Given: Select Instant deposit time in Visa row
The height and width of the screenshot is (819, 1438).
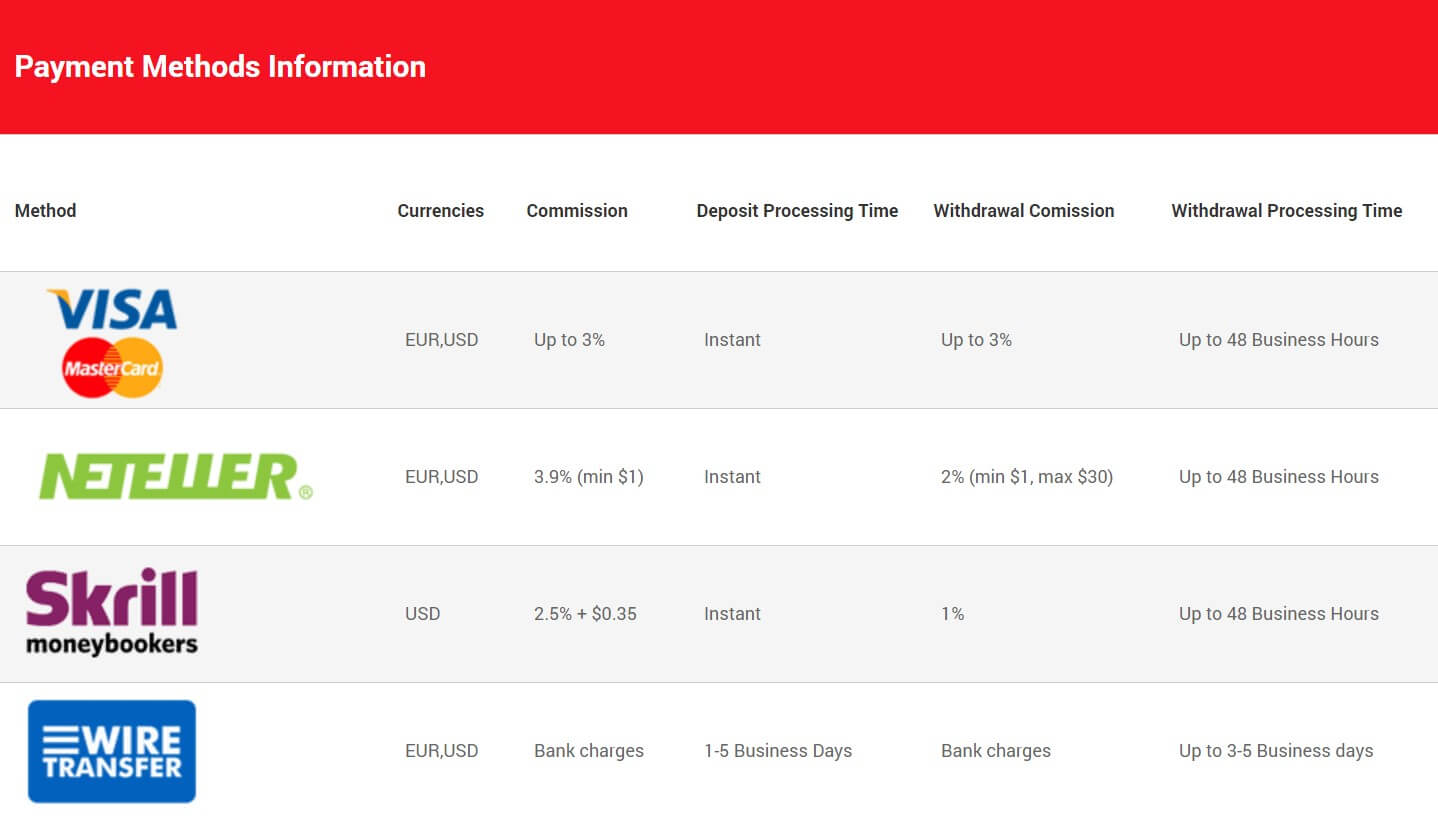Looking at the screenshot, I should tap(732, 340).
